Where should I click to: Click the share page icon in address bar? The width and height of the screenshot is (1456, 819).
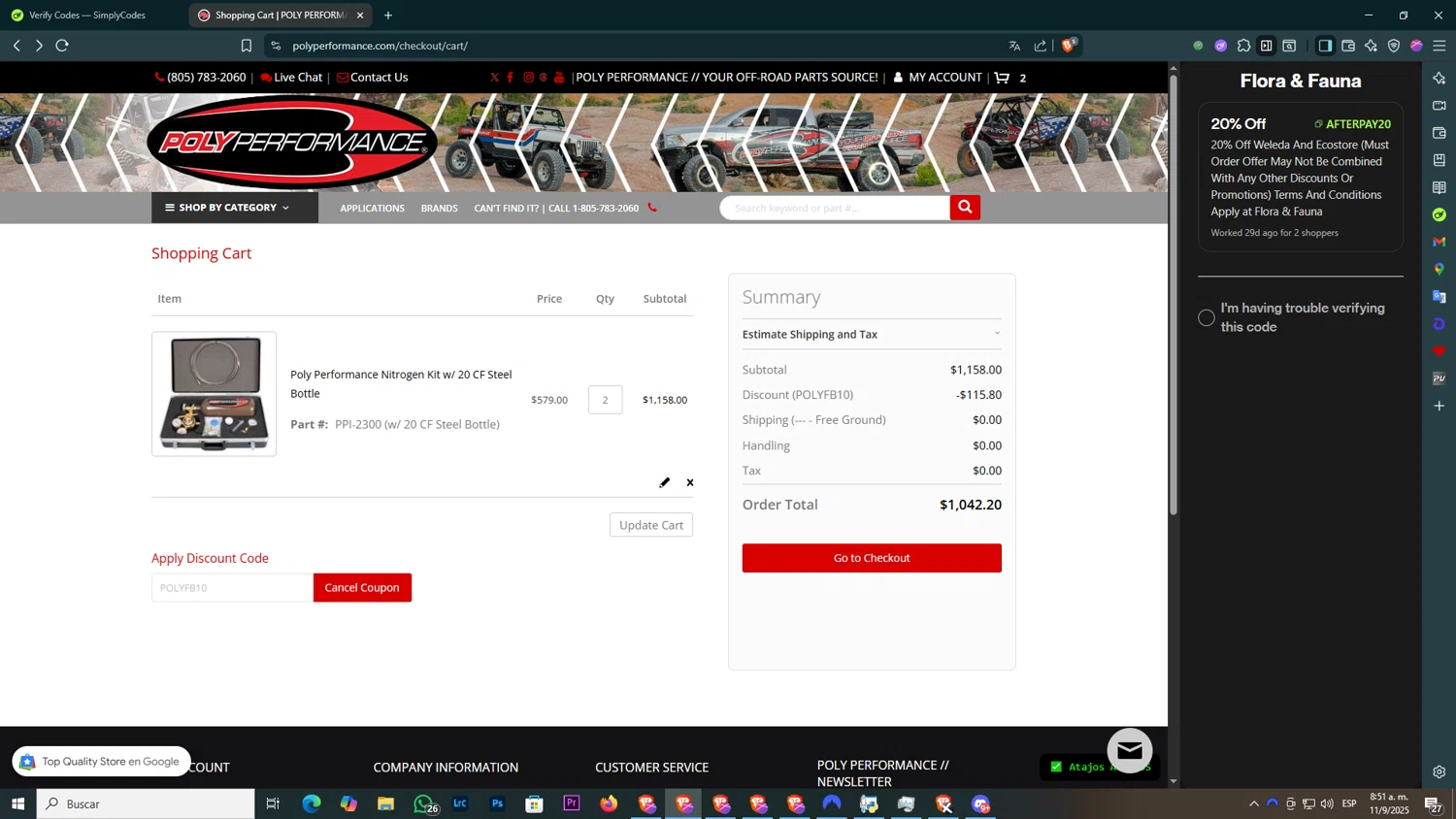(1041, 46)
